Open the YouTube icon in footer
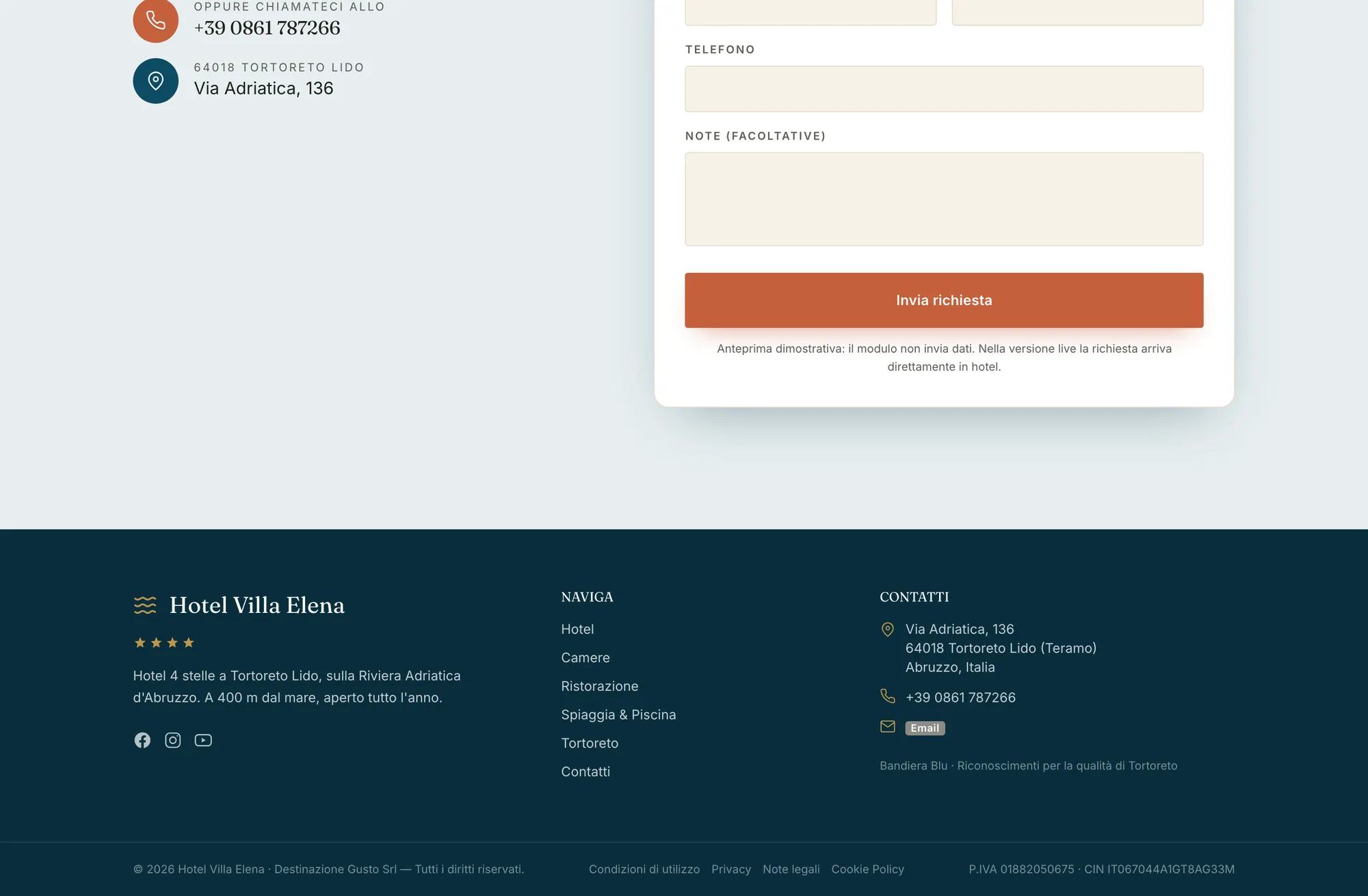The height and width of the screenshot is (896, 1368). point(203,740)
